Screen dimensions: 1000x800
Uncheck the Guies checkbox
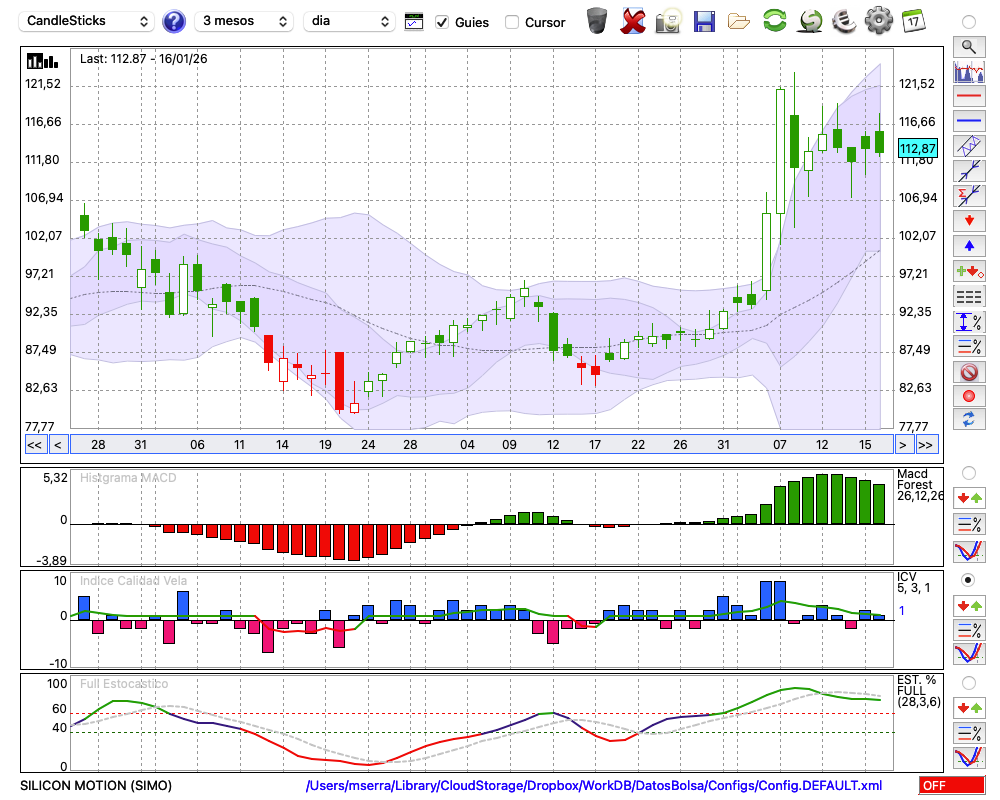[442, 22]
